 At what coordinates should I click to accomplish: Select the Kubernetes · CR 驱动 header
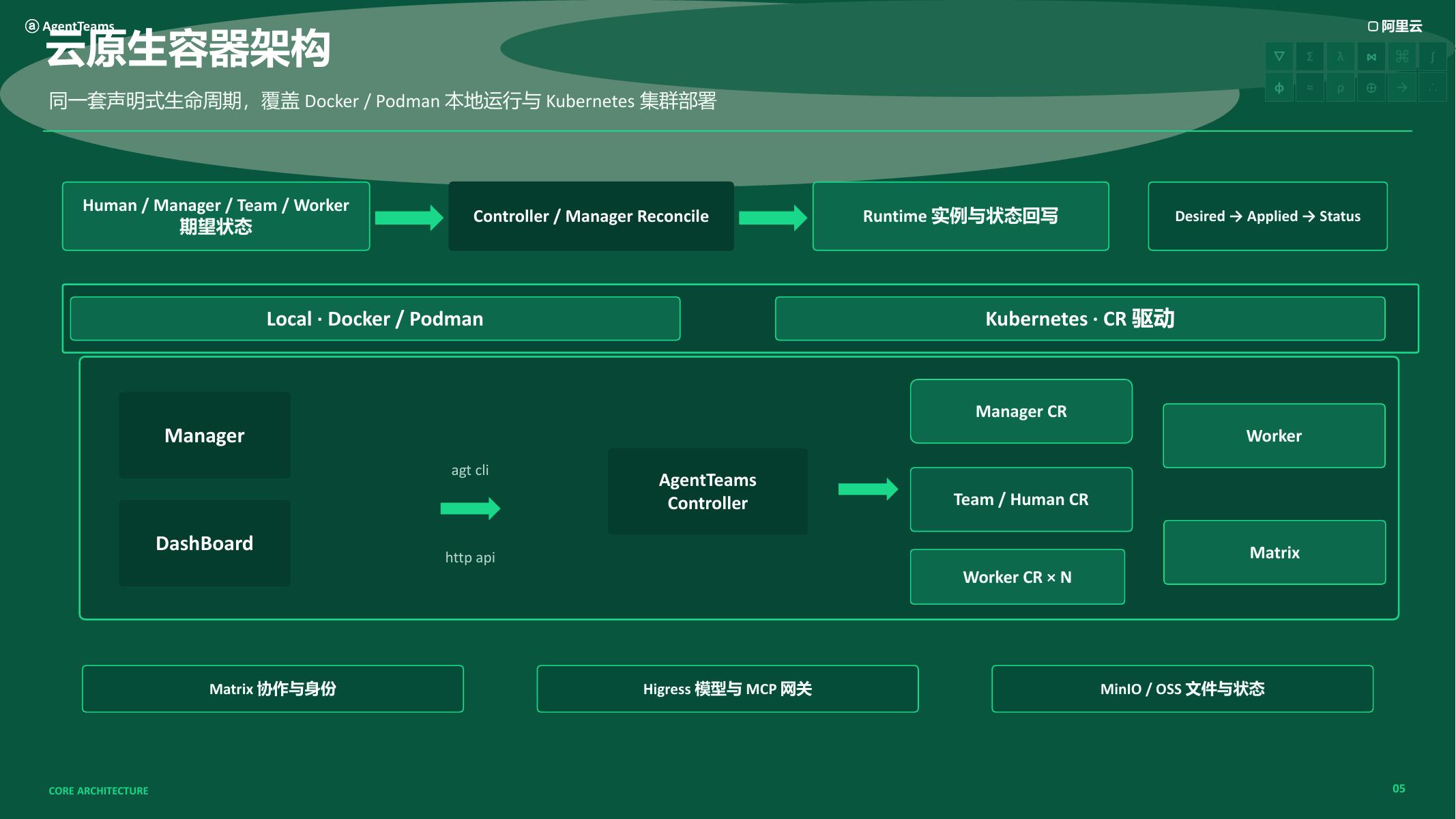coord(1080,319)
